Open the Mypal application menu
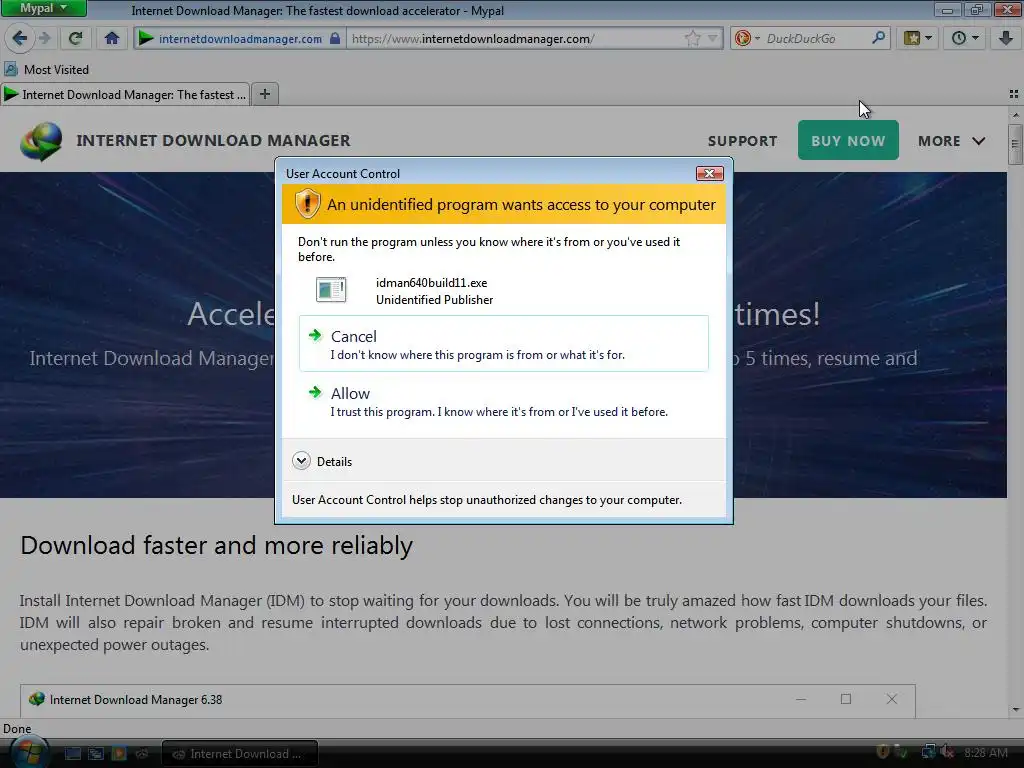Image resolution: width=1024 pixels, height=768 pixels. coord(43,8)
